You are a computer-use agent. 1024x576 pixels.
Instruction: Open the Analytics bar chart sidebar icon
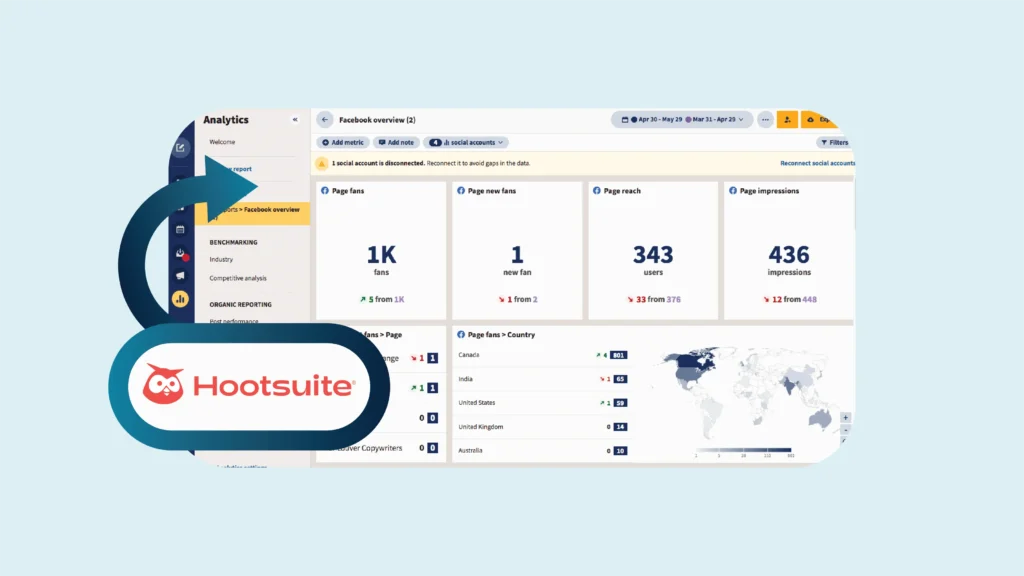point(180,298)
